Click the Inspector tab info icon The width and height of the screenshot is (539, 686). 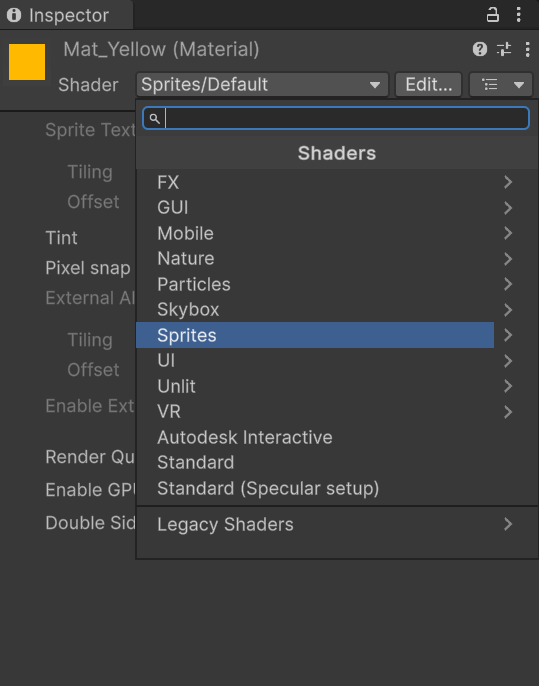click(14, 15)
